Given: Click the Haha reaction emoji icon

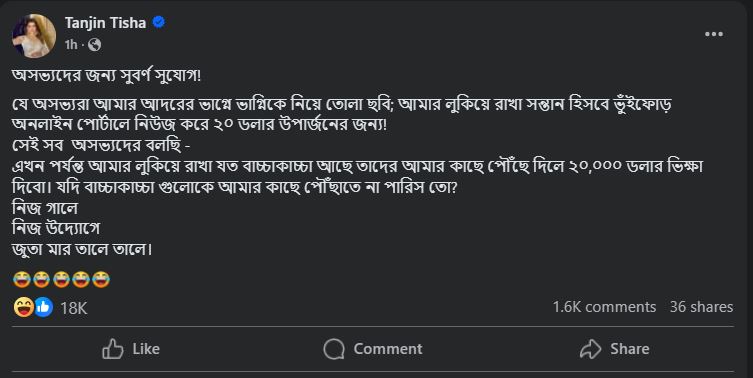Looking at the screenshot, I should coord(23,307).
